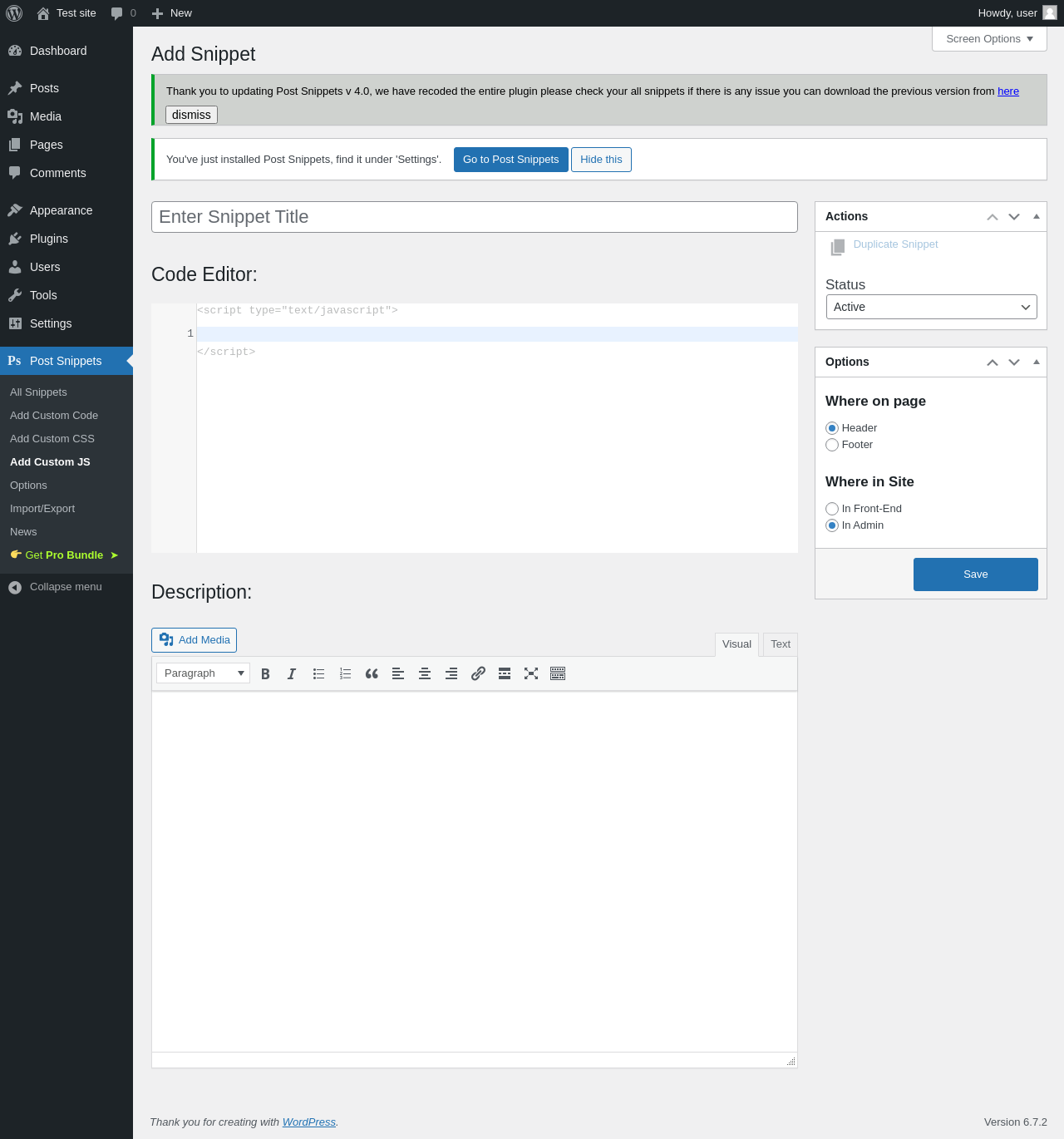Click the Plugins plug icon
This screenshot has height=1139, width=1064.
[15, 239]
